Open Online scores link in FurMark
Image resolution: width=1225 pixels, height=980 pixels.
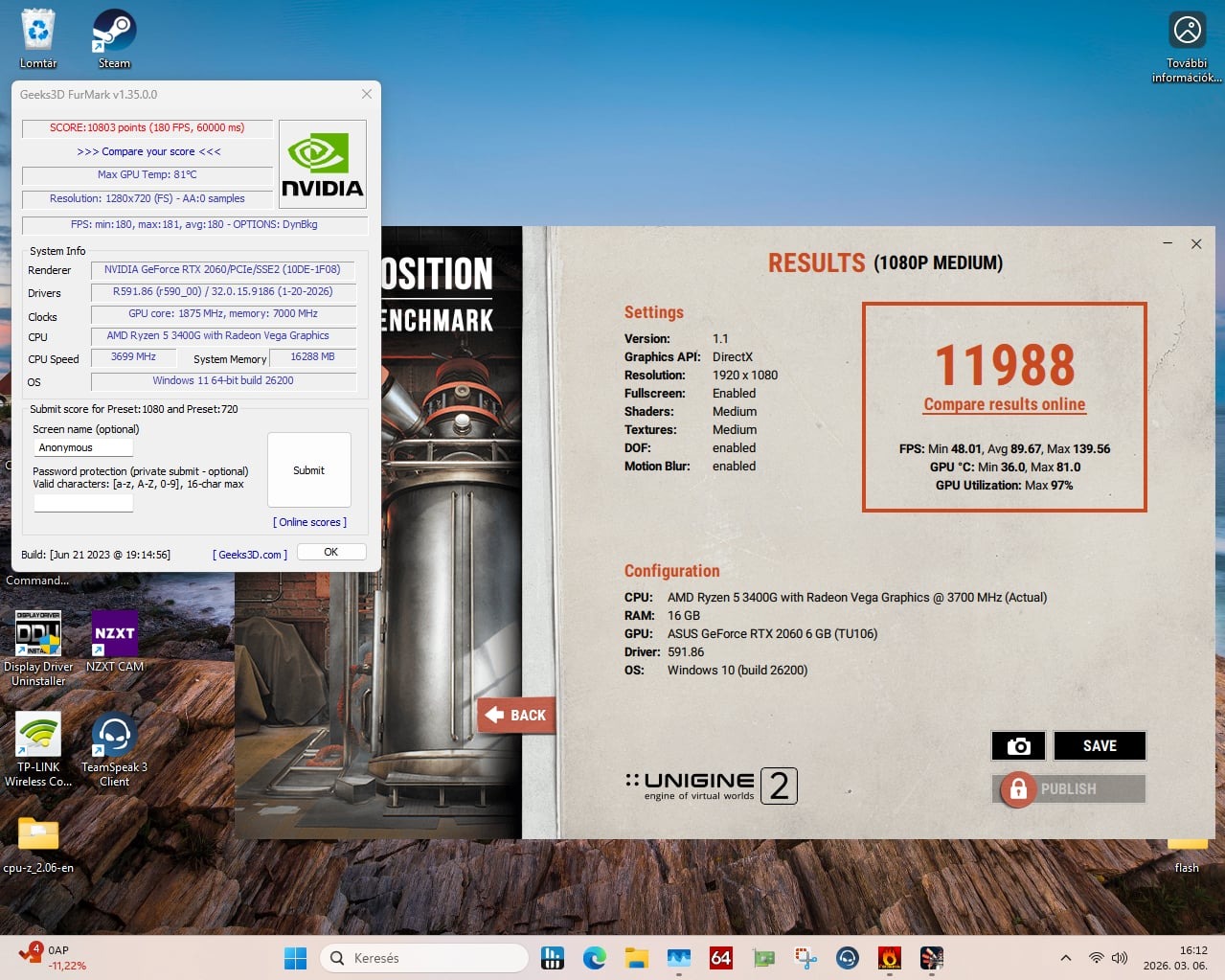coord(310,522)
